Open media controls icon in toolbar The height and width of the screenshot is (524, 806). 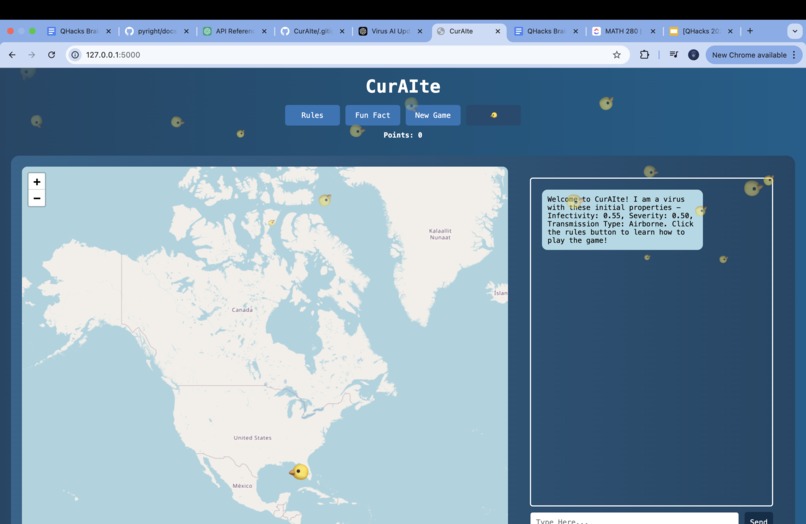[x=673, y=55]
